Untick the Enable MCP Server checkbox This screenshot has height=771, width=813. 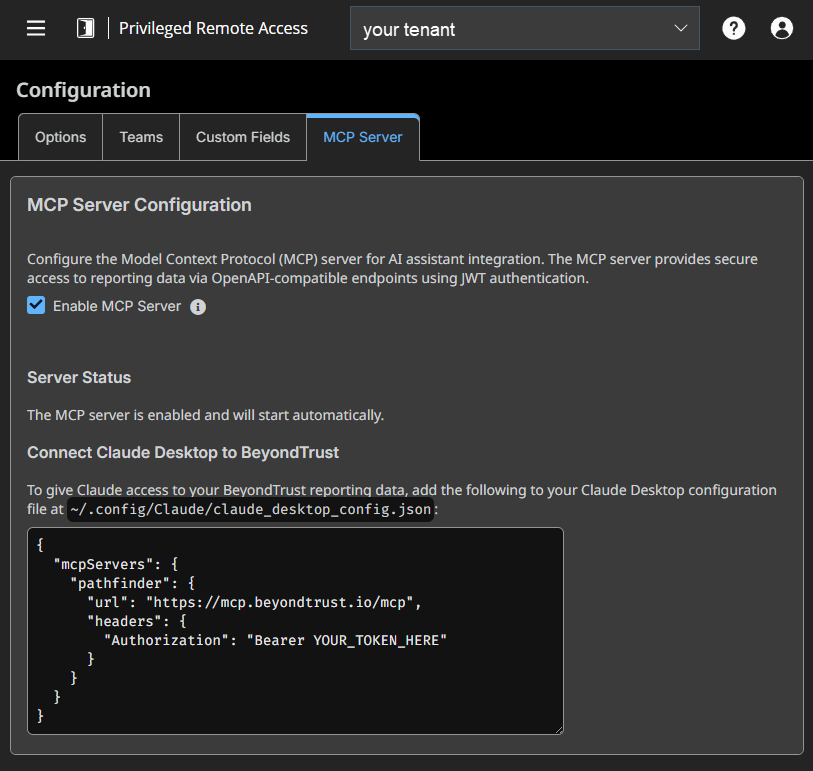pyautogui.click(x=36, y=305)
